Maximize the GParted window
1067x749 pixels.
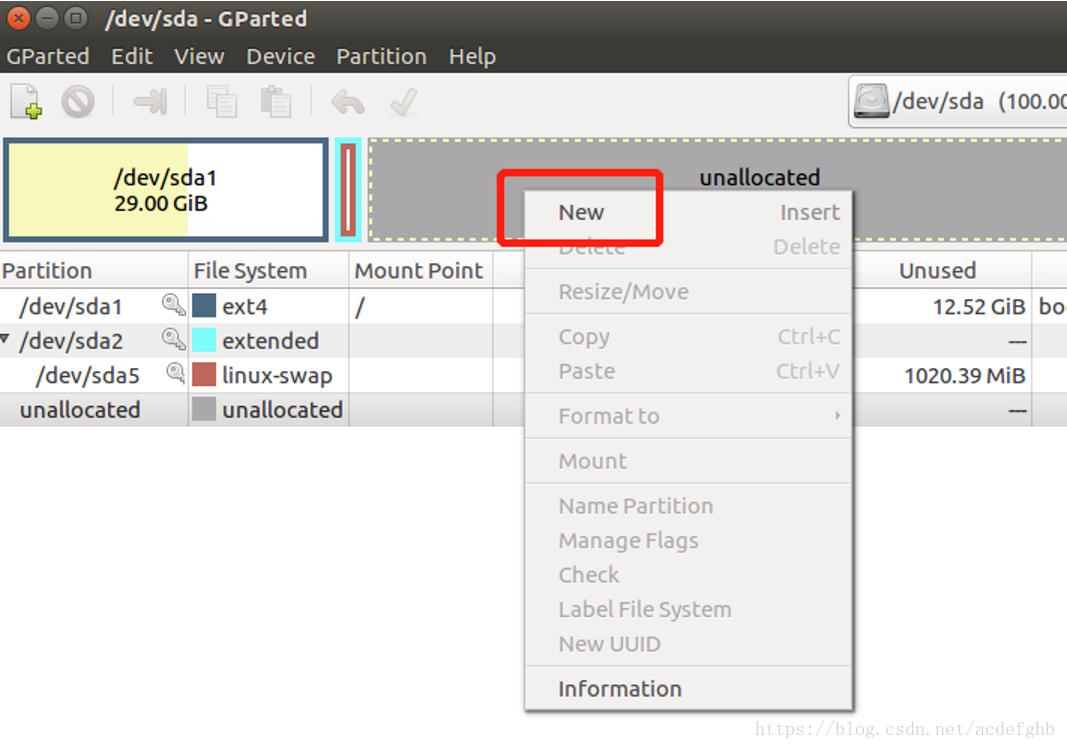76,18
